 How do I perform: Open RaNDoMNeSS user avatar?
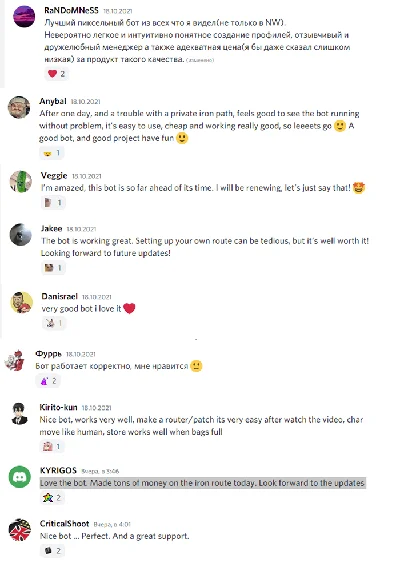pyautogui.click(x=24, y=16)
